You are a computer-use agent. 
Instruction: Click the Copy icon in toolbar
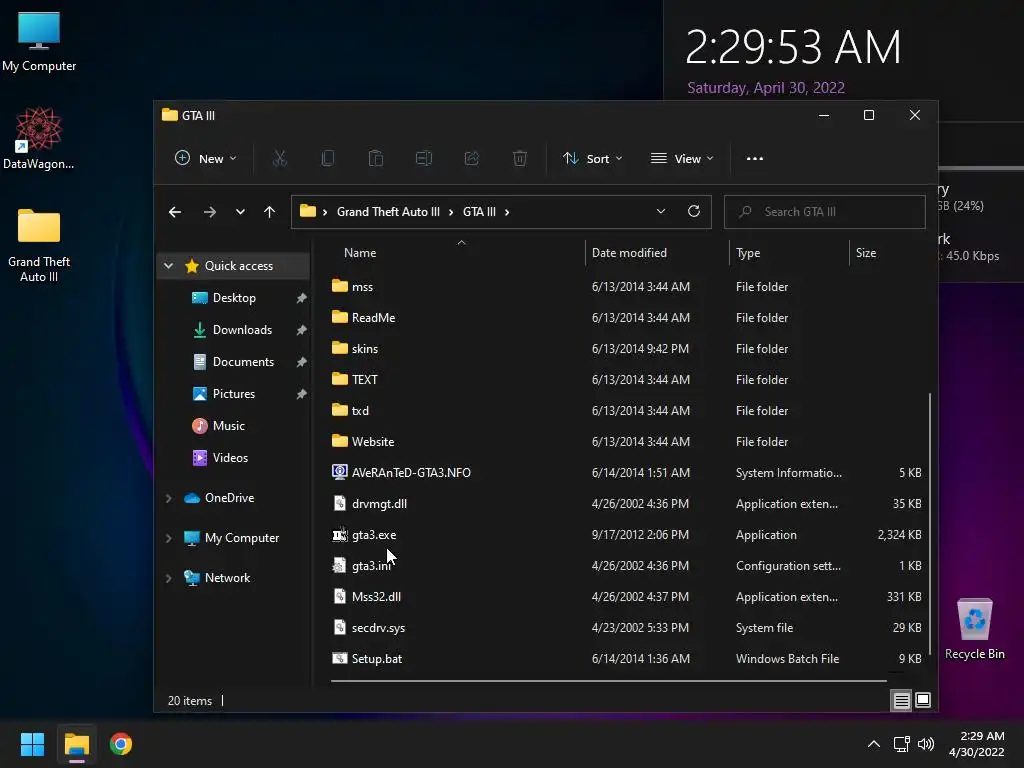[x=328, y=158]
